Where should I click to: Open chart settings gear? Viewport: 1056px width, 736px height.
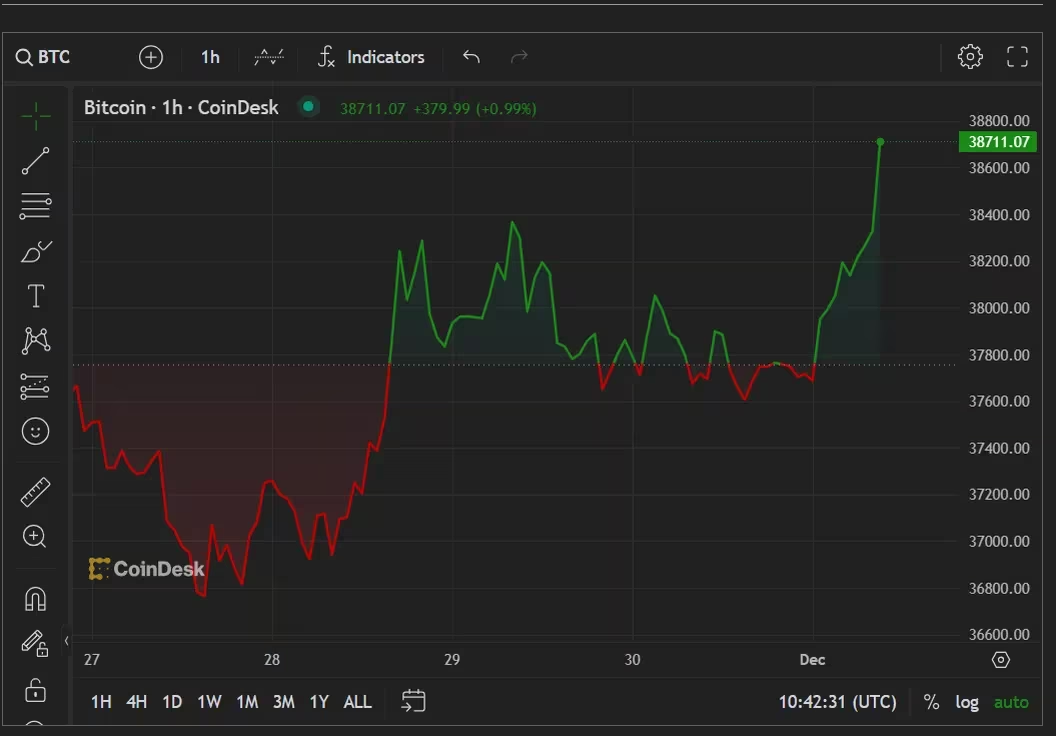969,57
